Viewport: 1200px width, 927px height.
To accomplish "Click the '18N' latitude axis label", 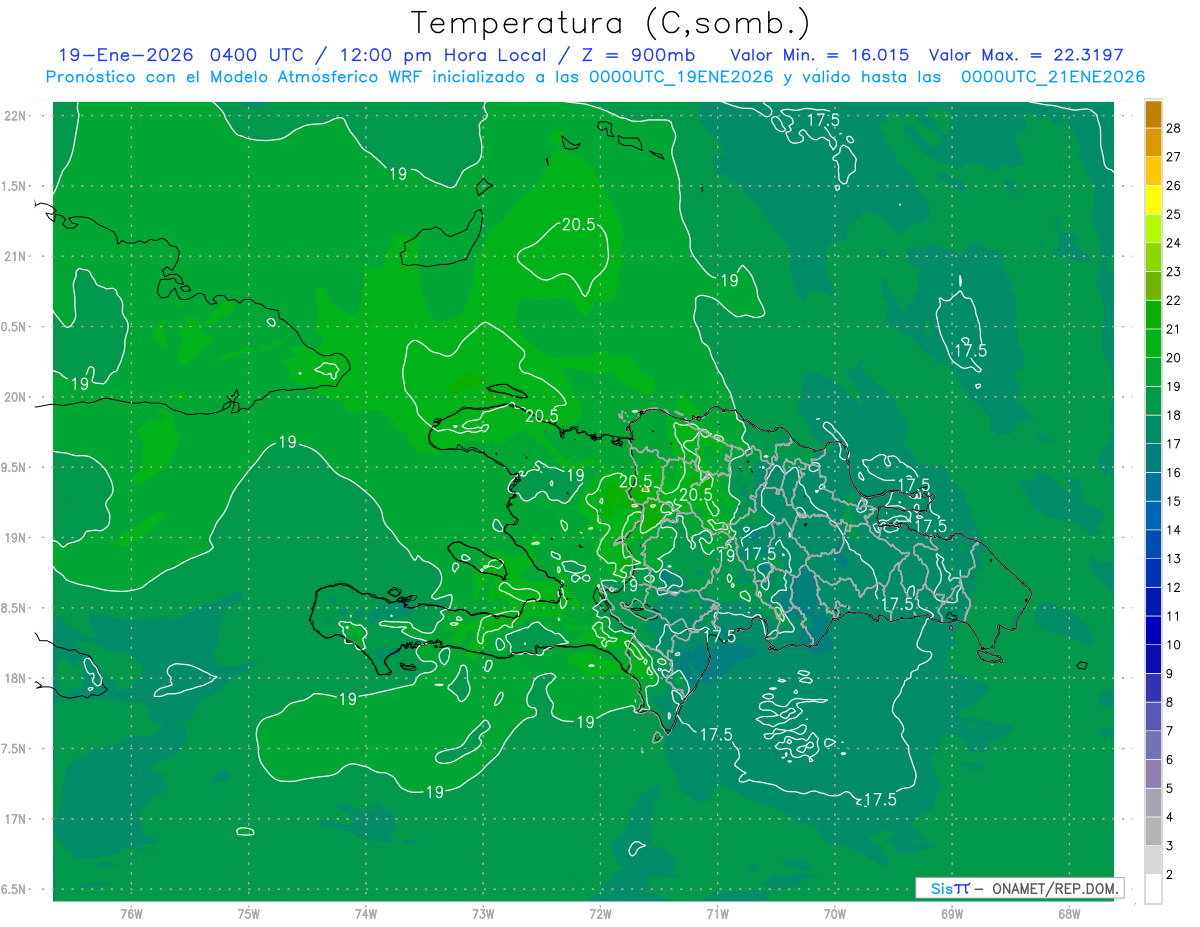I will pos(17,679).
